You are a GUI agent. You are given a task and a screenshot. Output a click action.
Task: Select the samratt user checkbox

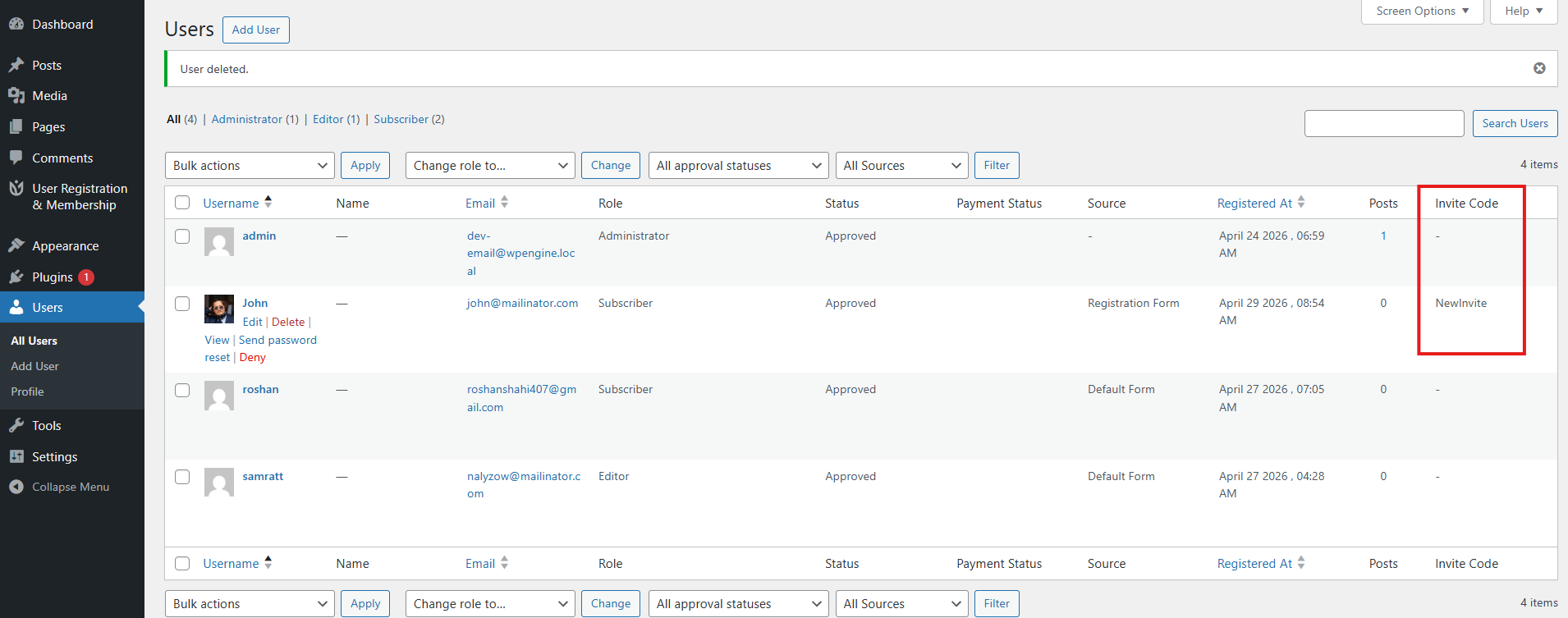click(x=182, y=477)
